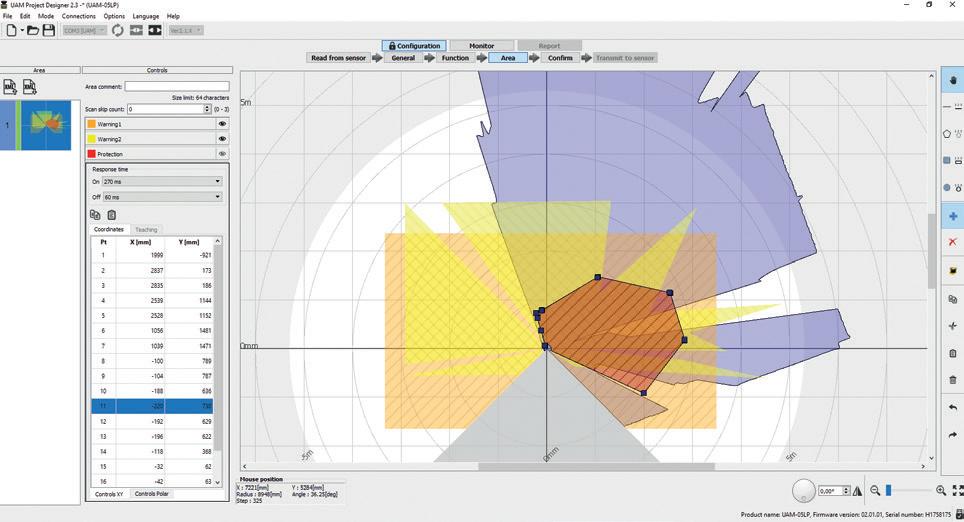This screenshot has width=964, height=522.
Task: Go to the Function step
Action: 455,58
